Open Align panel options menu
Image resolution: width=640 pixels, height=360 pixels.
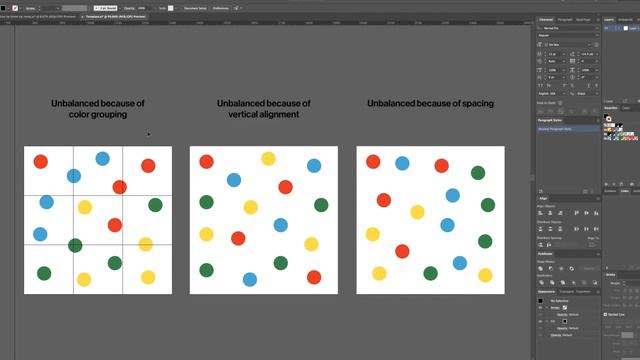point(598,198)
